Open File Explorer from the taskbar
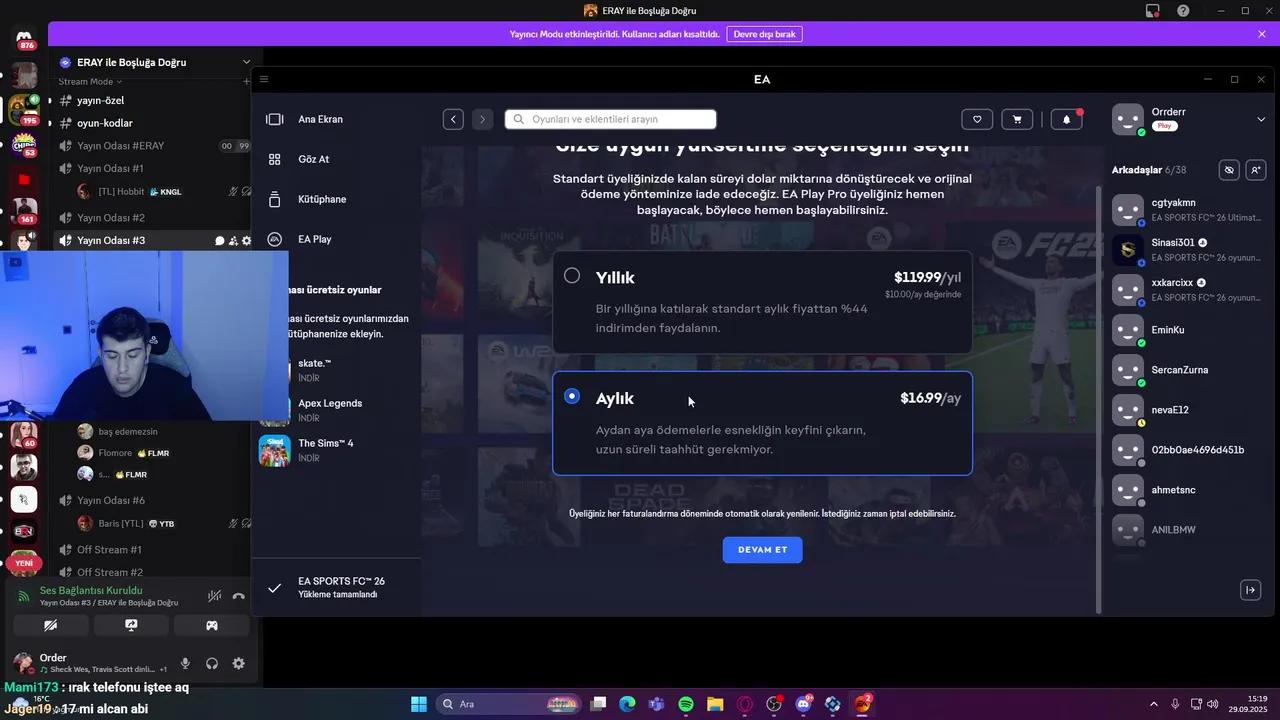The width and height of the screenshot is (1280, 720). 715,704
